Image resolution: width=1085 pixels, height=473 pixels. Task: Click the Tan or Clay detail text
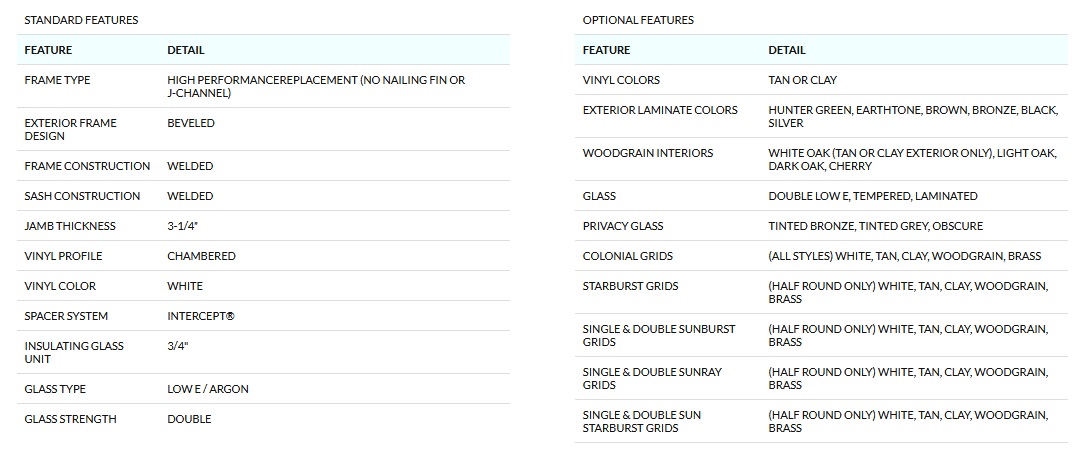click(802, 80)
